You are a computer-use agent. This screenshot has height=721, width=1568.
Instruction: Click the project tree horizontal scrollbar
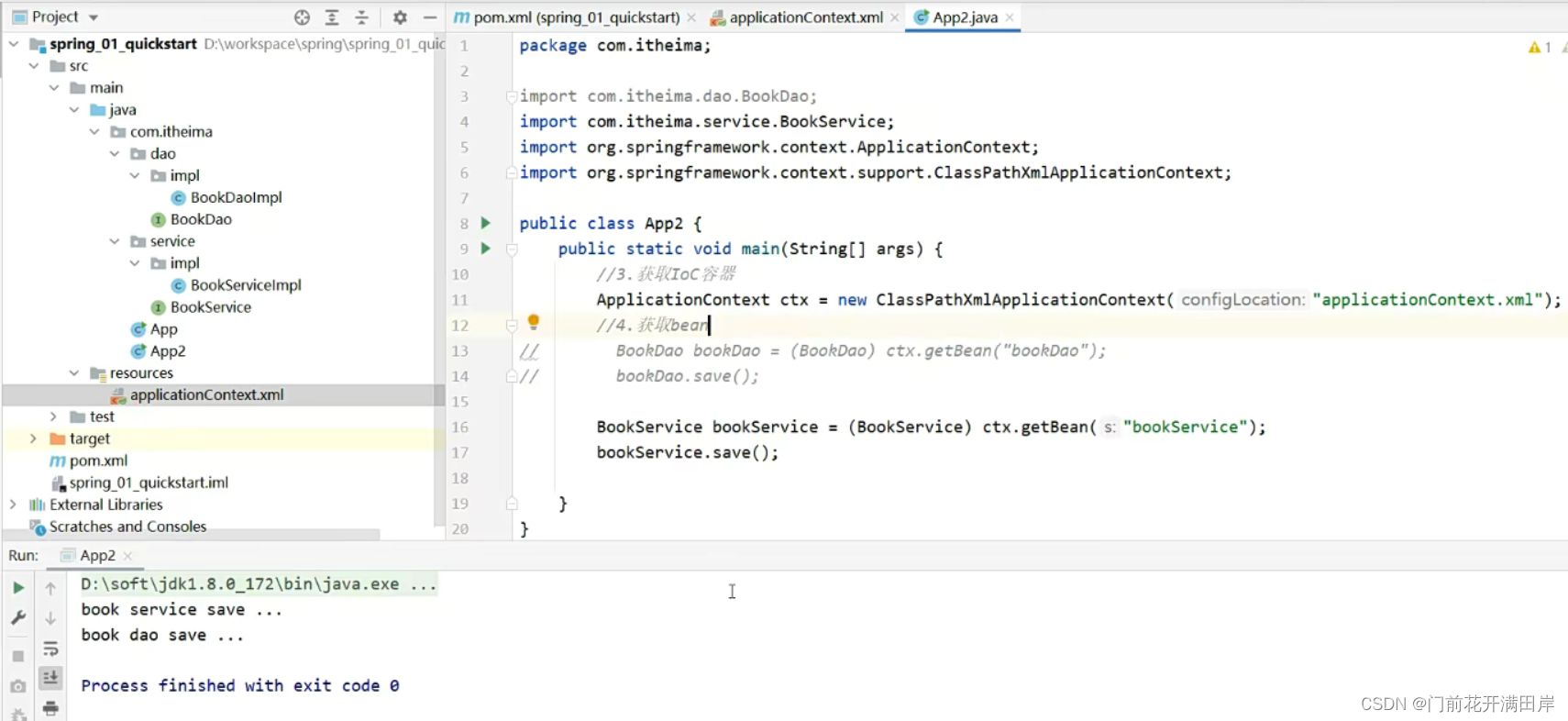[191, 534]
